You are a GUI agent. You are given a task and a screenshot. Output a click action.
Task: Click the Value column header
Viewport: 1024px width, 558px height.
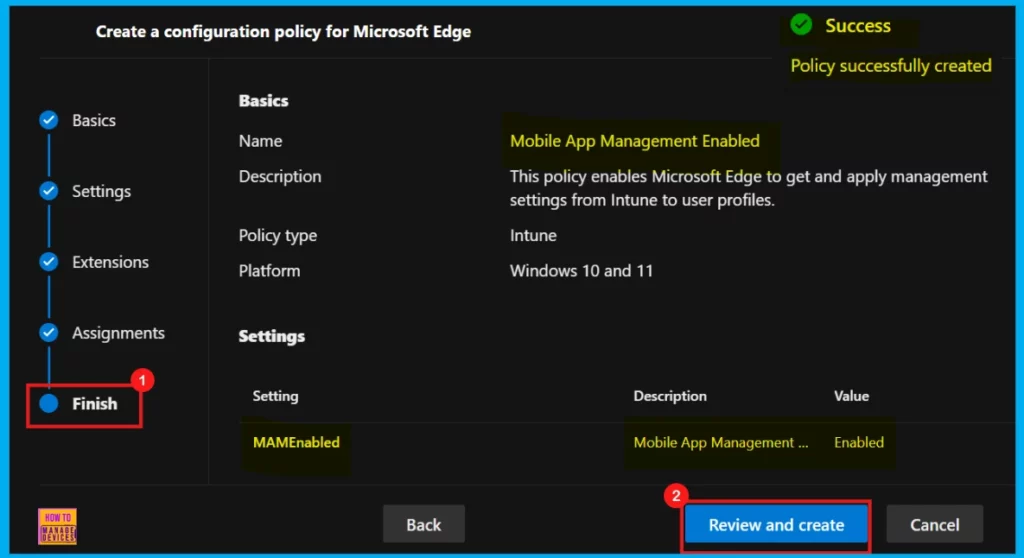pos(852,396)
